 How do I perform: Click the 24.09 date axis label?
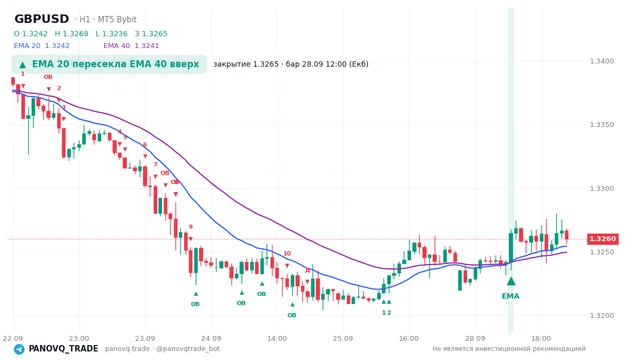click(x=211, y=338)
